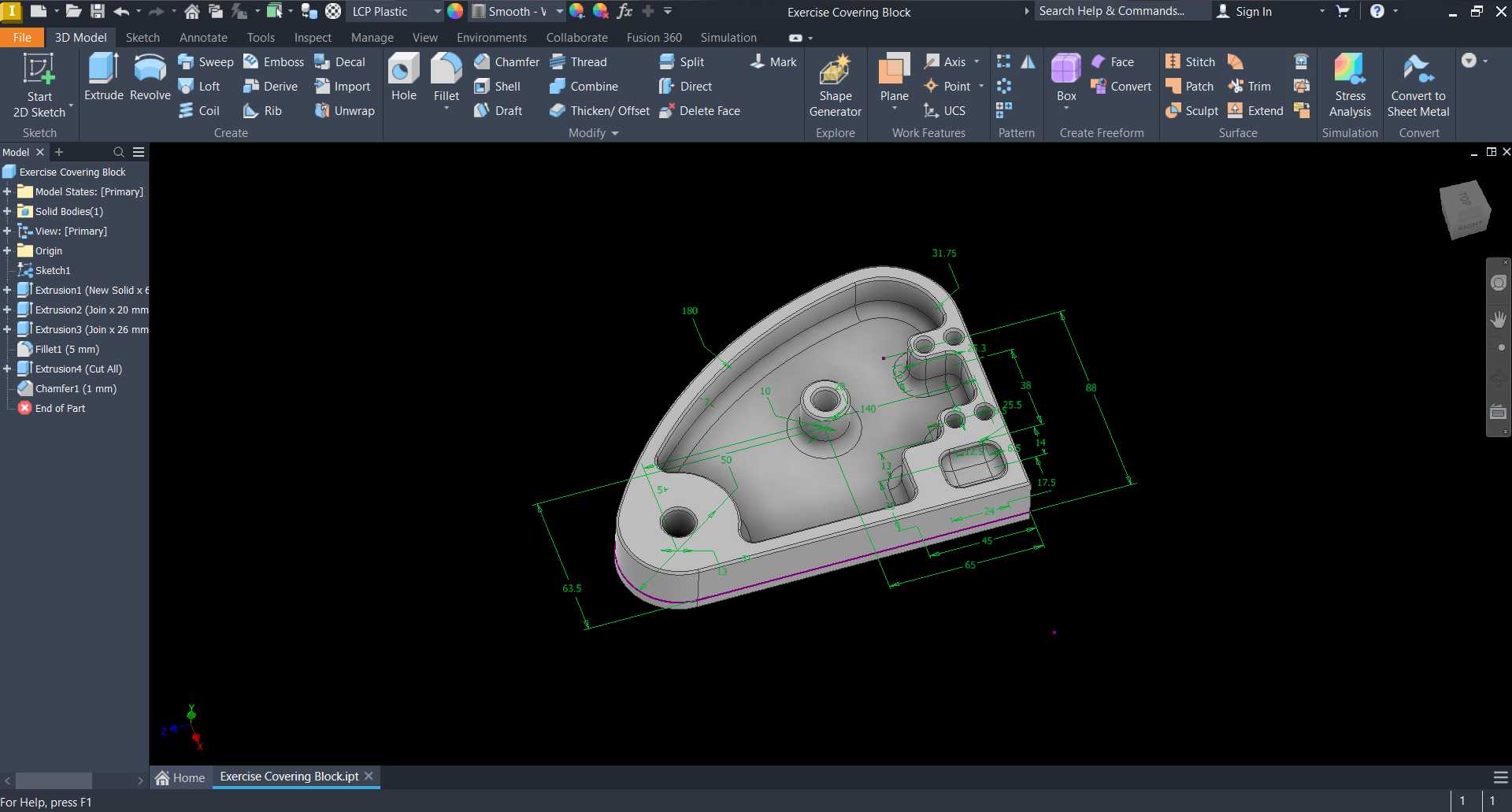Activate the Pan hand tool in navigation bar
Screen dimensions: 1512x812
(1499, 319)
